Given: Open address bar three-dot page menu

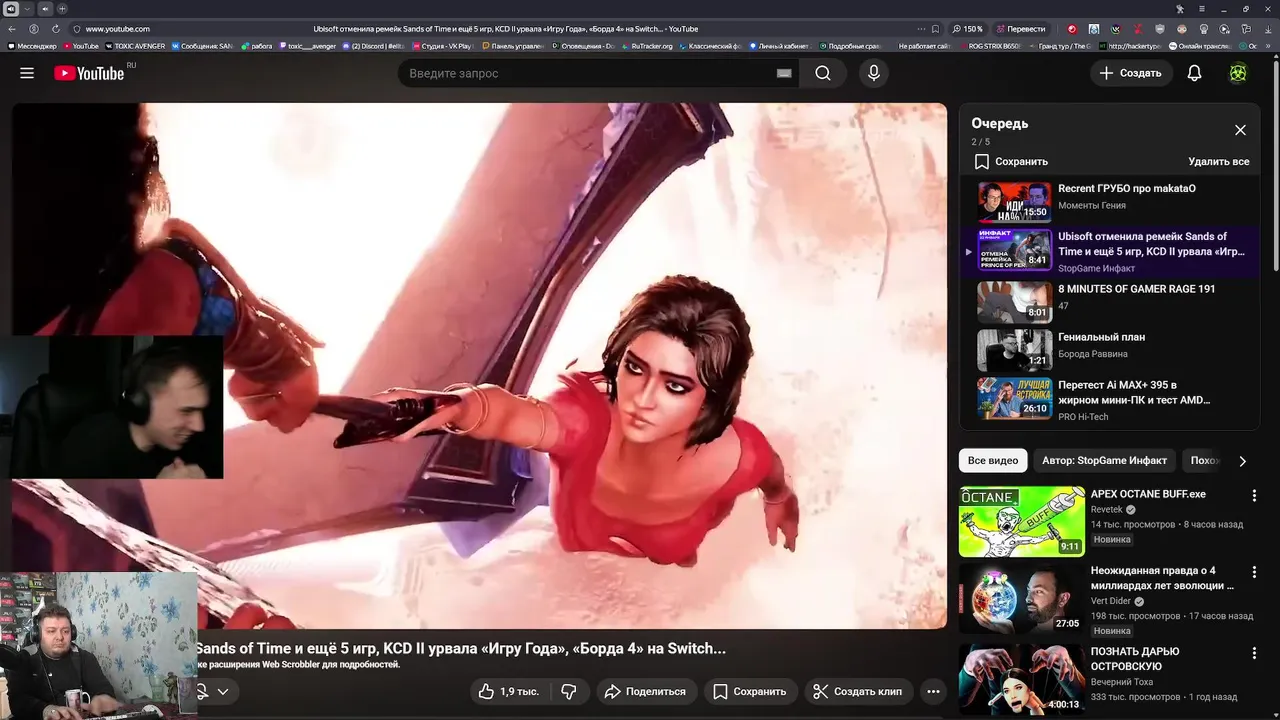Looking at the screenshot, I should (x=920, y=29).
